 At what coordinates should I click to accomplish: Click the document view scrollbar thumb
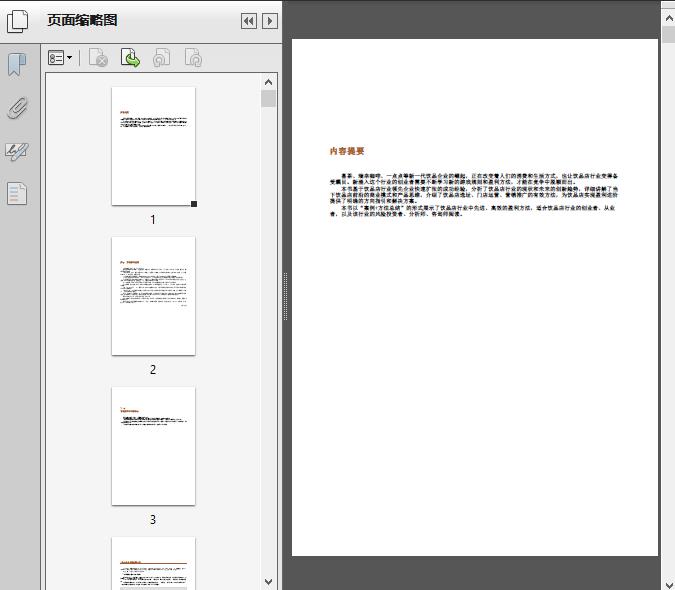[x=669, y=34]
